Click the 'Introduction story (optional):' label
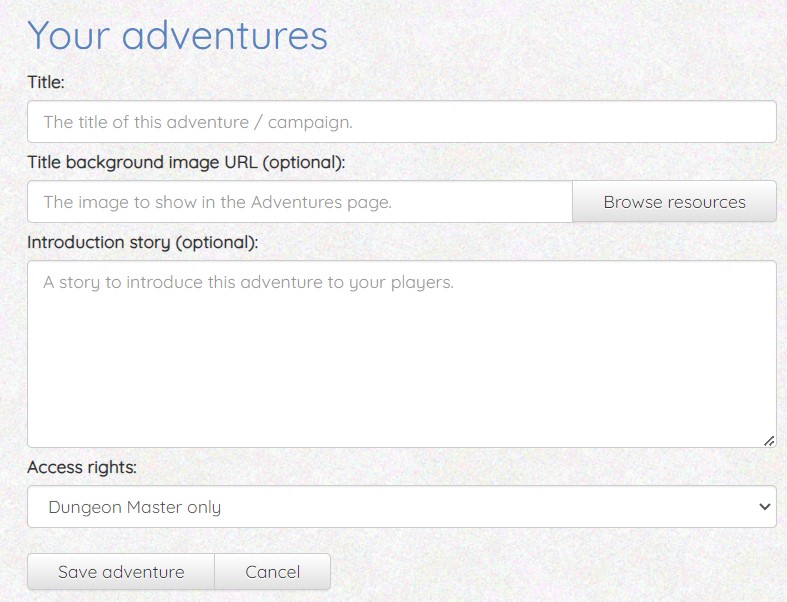The image size is (787, 602). [x=142, y=242]
